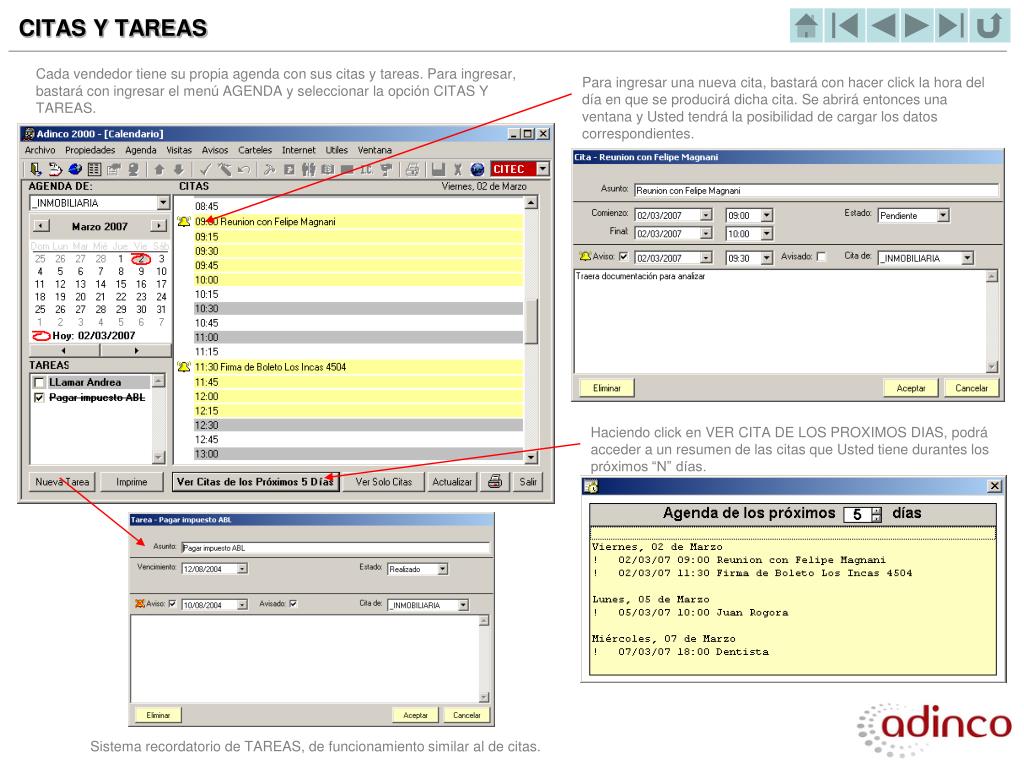Go to home slide icon
The image size is (1024, 768).
pyautogui.click(x=806, y=26)
